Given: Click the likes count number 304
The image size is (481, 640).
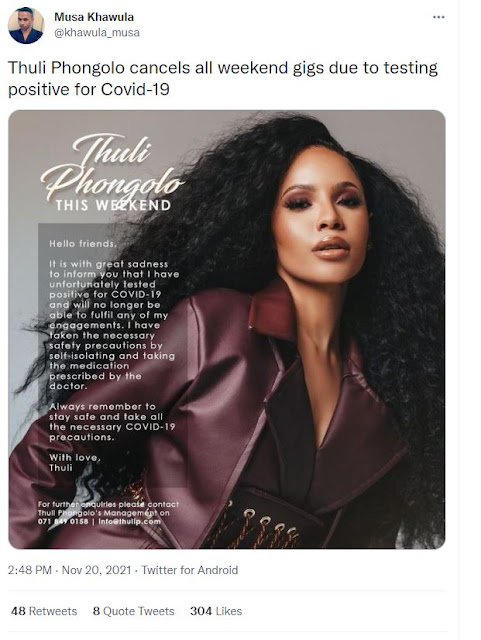Looking at the screenshot, I should (201, 611).
